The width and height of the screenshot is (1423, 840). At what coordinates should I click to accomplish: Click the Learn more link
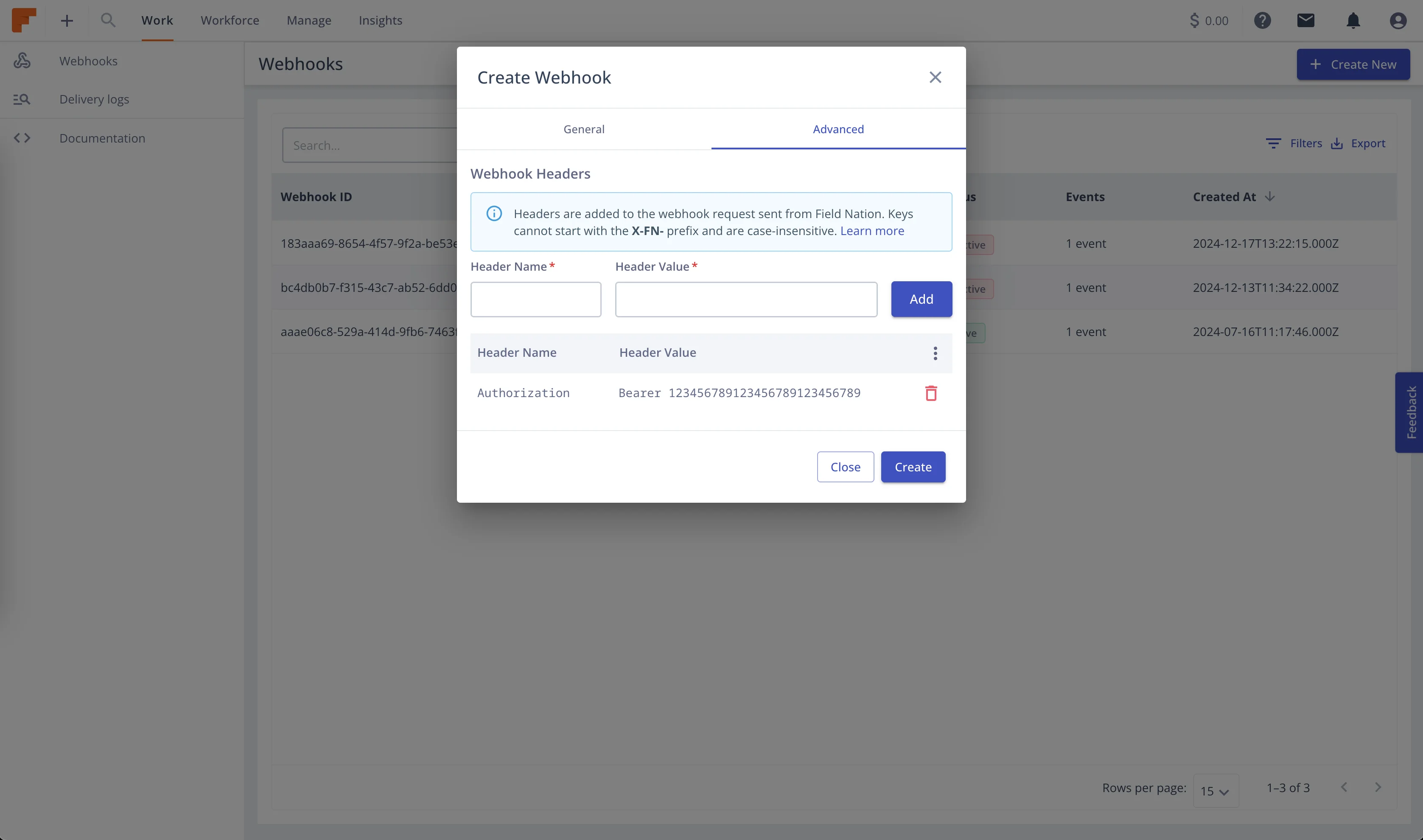(x=872, y=230)
